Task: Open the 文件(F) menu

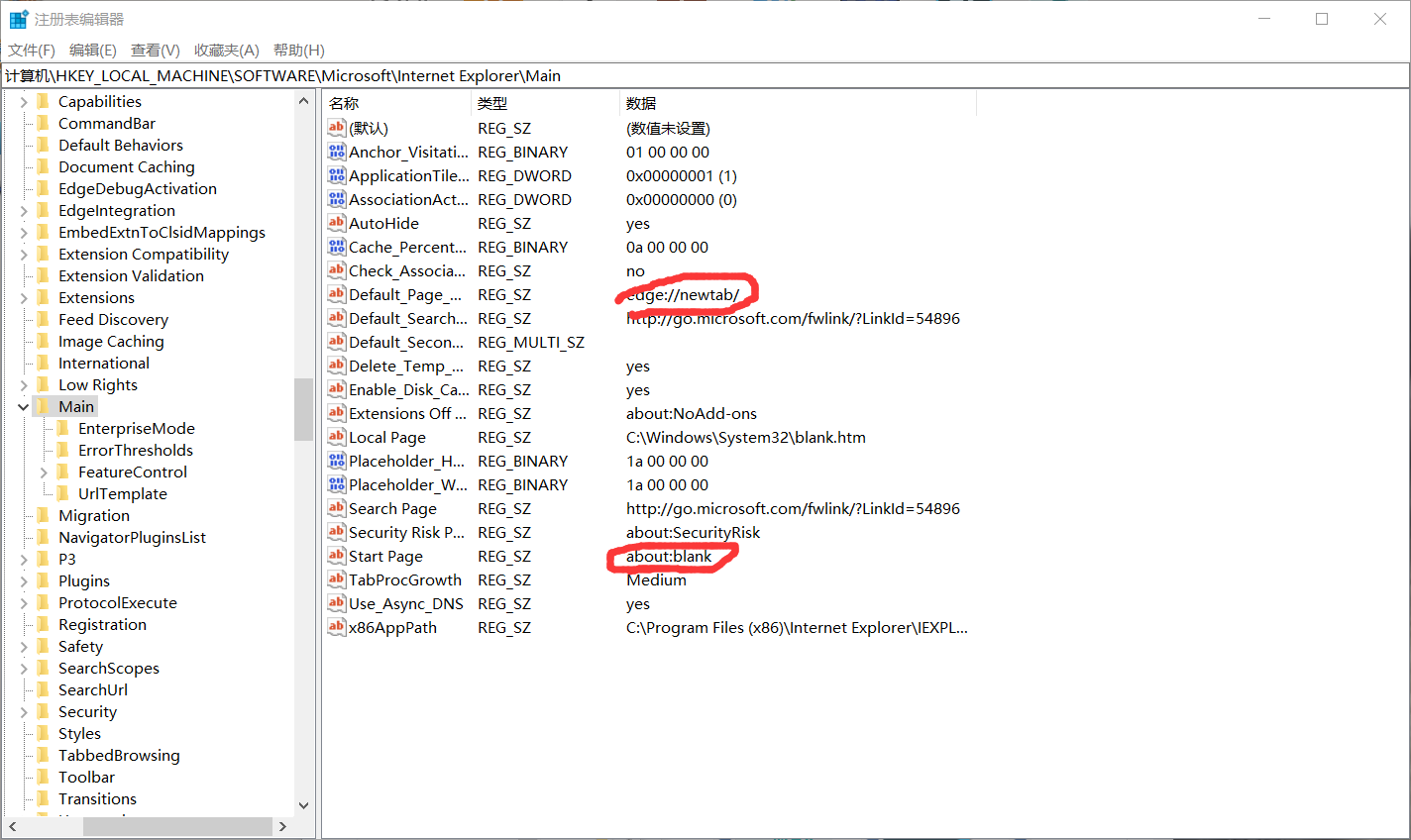Action: [x=32, y=50]
